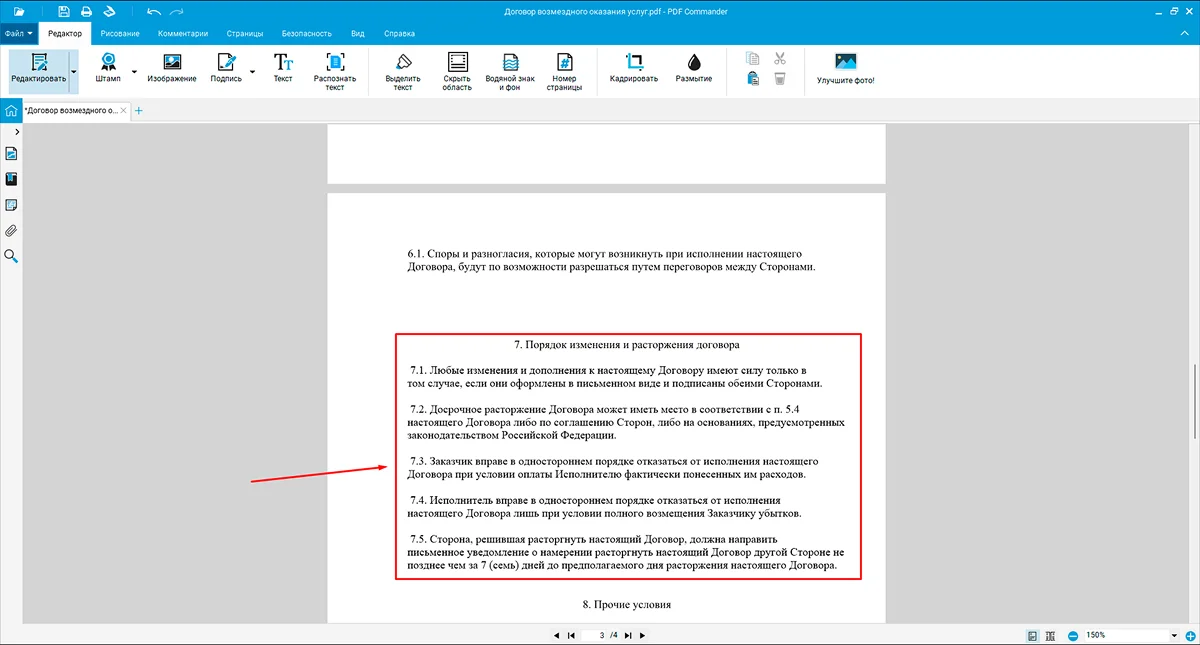Open Водяной знак и фон
1200x645 pixels.
point(509,71)
